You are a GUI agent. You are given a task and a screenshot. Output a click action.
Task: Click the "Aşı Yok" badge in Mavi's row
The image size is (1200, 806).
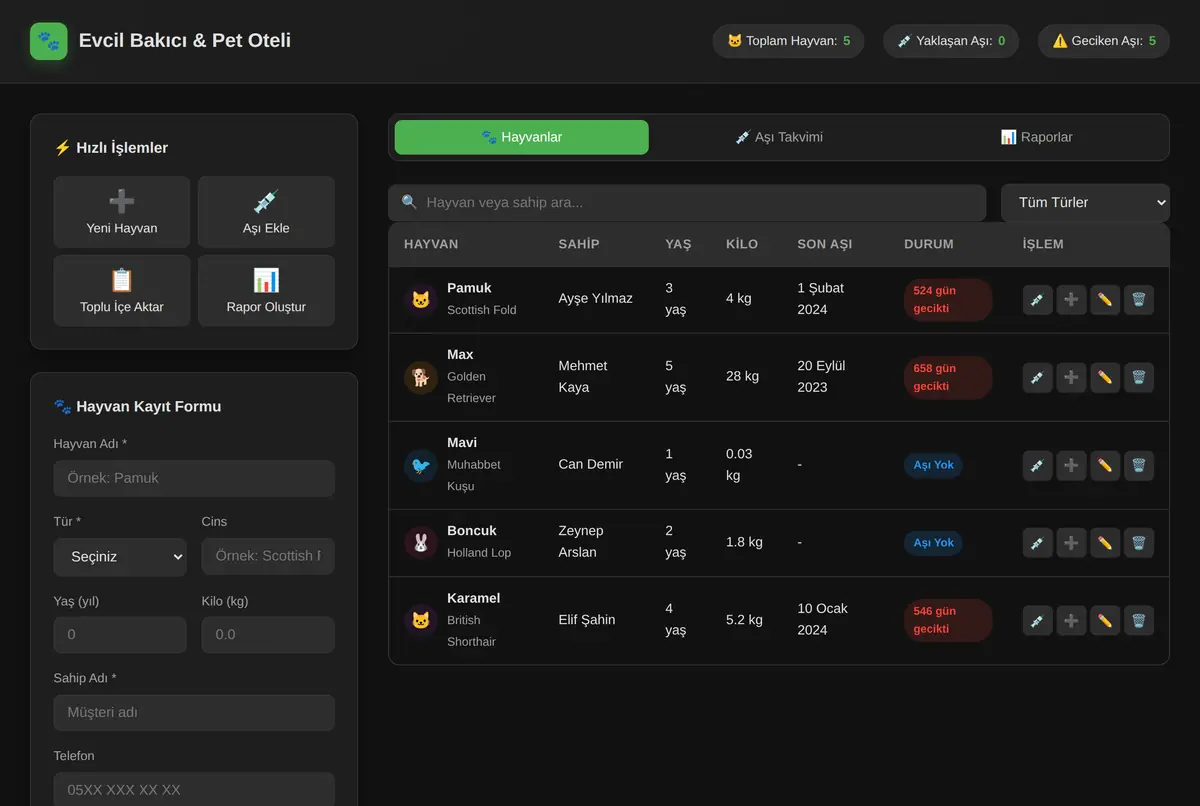click(x=934, y=465)
